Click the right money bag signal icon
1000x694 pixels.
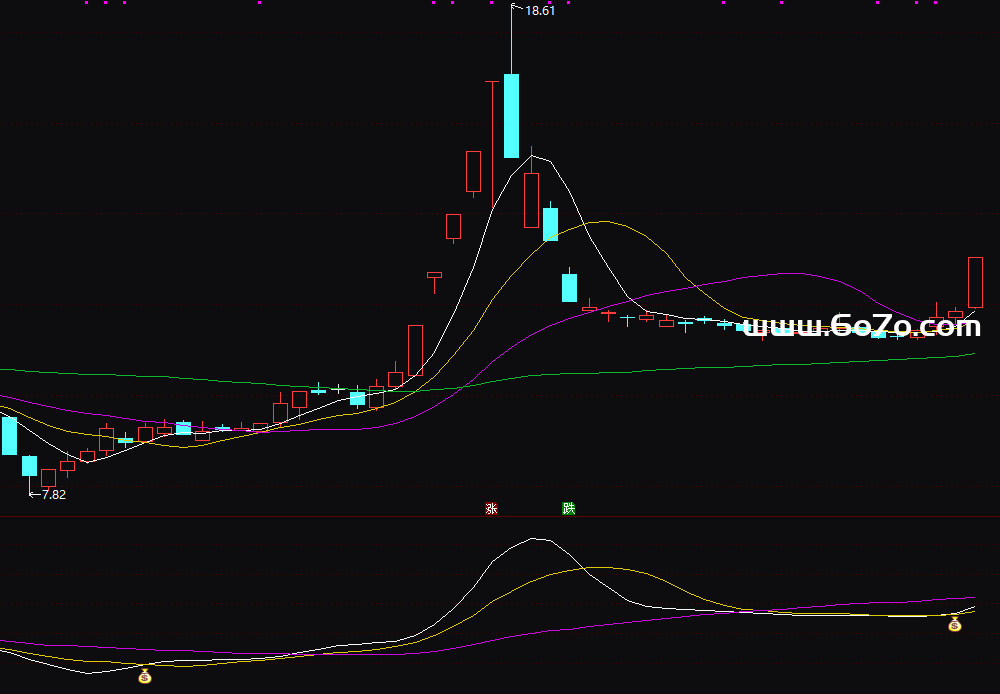[954, 625]
